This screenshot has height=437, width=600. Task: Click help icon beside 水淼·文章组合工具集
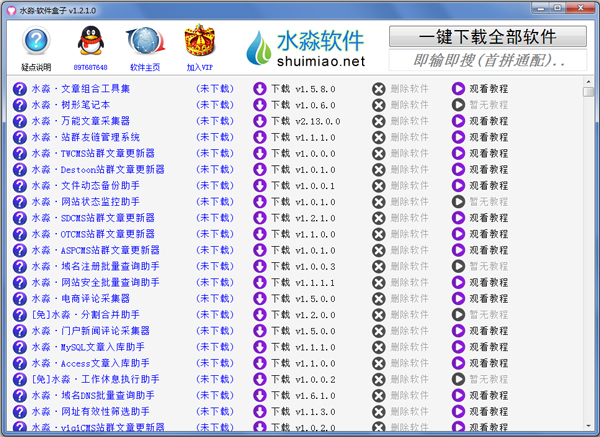[x=19, y=89]
